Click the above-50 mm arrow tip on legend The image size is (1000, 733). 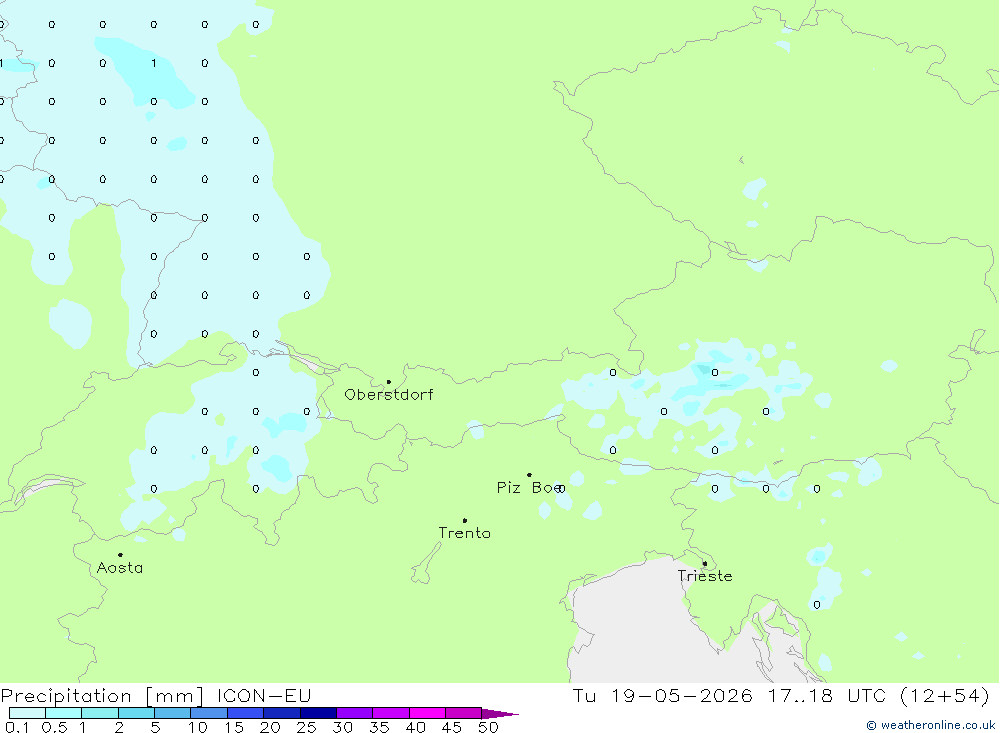[x=501, y=714]
